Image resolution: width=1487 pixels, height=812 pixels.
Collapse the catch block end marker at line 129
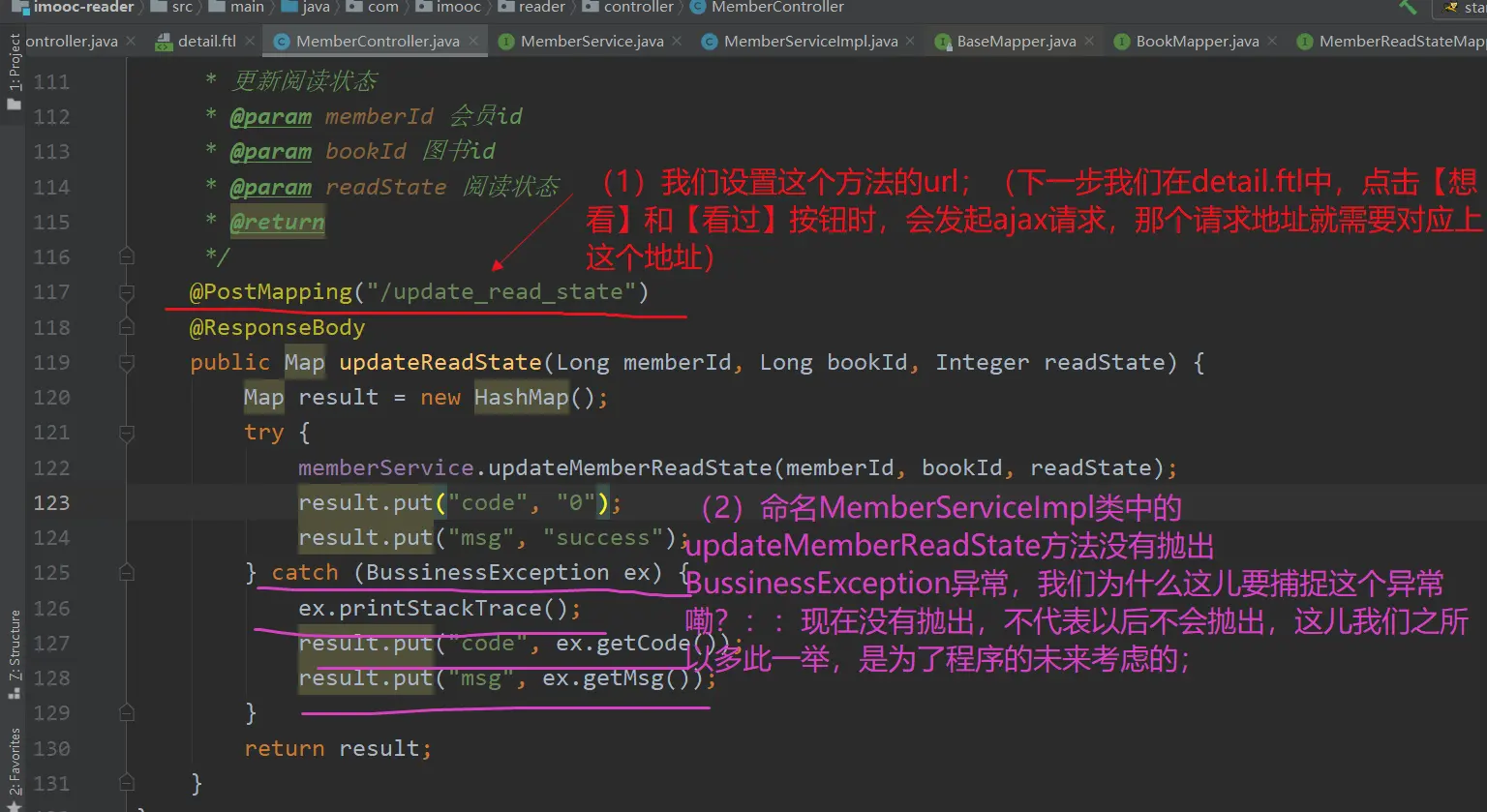[127, 713]
